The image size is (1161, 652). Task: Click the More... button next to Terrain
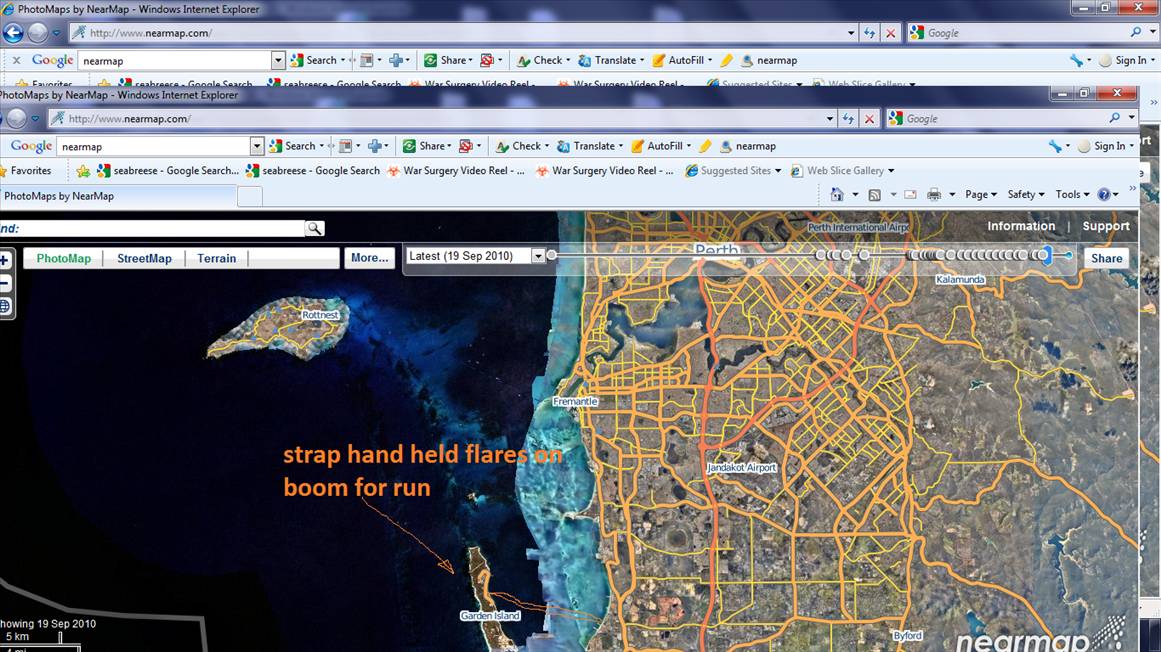click(x=369, y=258)
